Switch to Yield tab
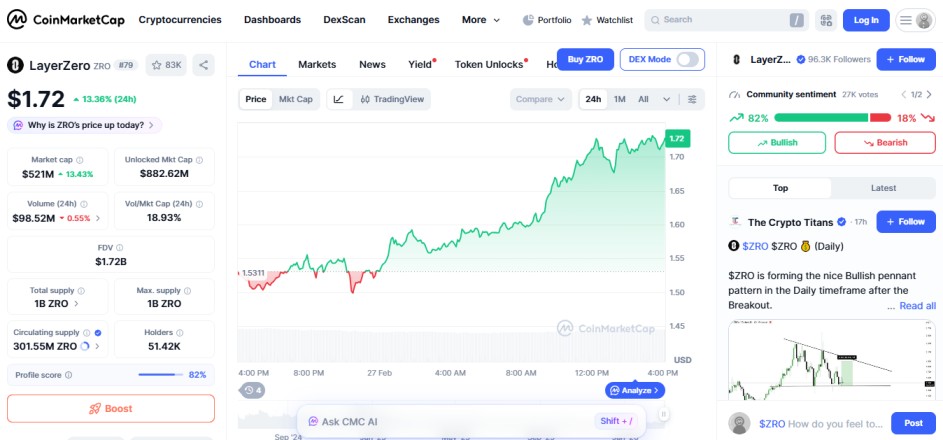This screenshot has width=943, height=440. 420,64
